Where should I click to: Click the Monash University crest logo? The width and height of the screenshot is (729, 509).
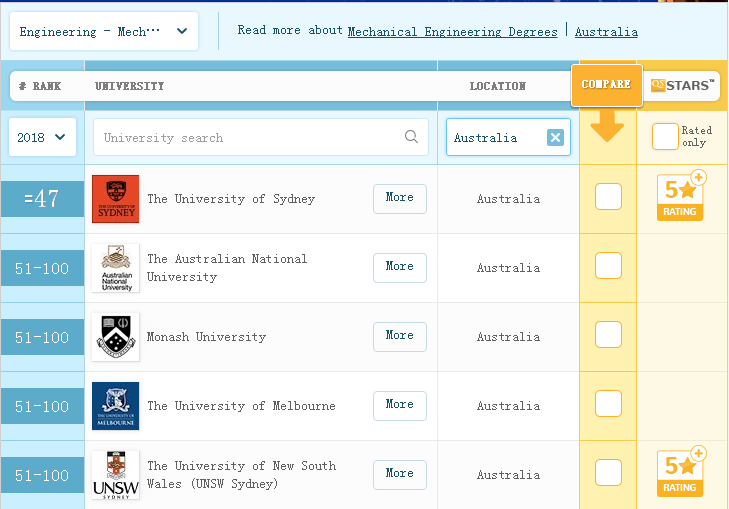115,337
